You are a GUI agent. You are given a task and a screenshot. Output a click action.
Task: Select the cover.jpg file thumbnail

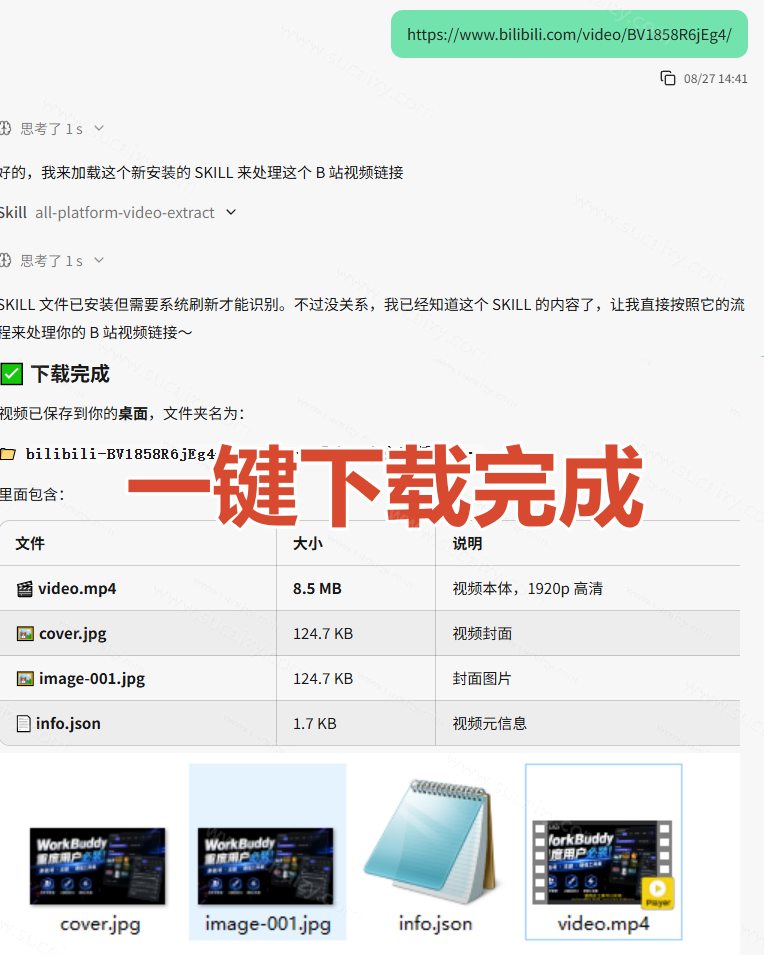pos(97,865)
